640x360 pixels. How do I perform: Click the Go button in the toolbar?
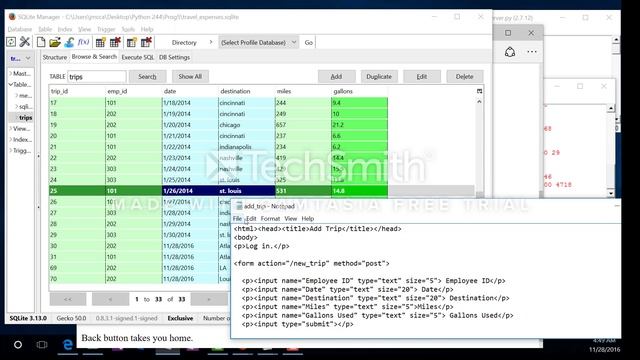pos(309,42)
